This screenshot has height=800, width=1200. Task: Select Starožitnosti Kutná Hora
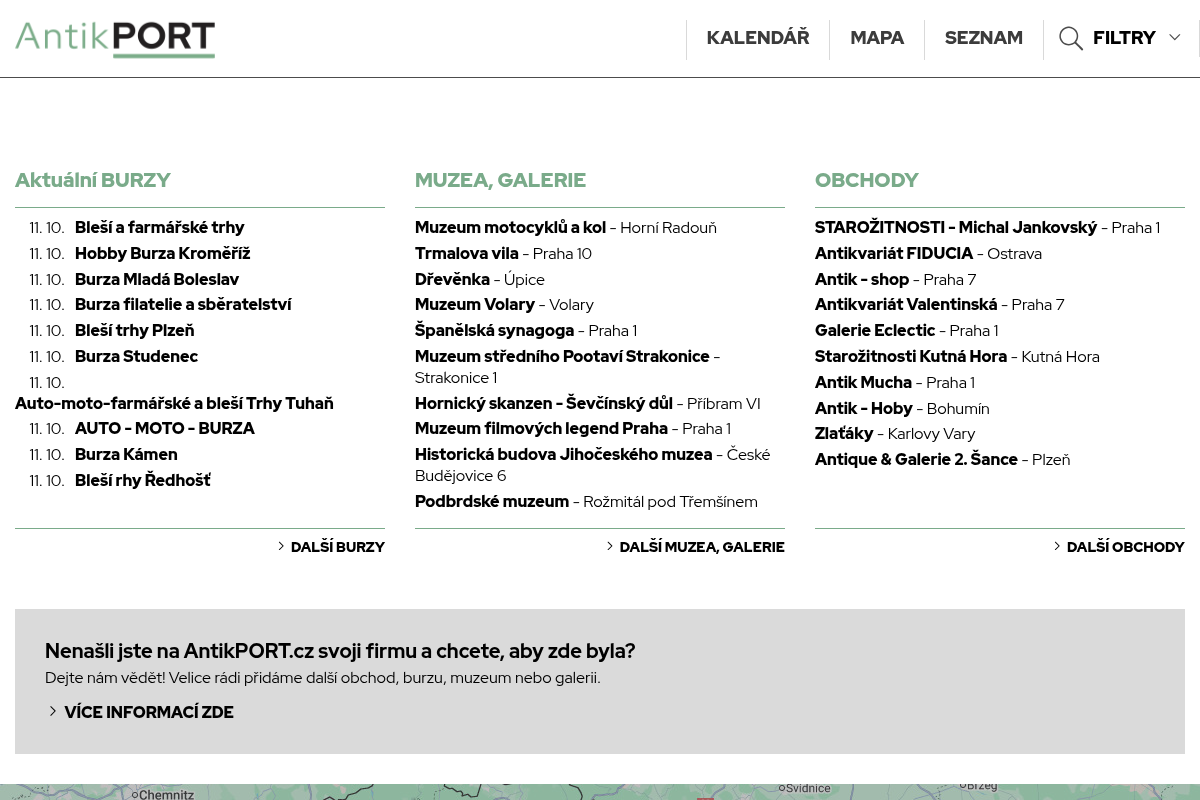coord(911,357)
